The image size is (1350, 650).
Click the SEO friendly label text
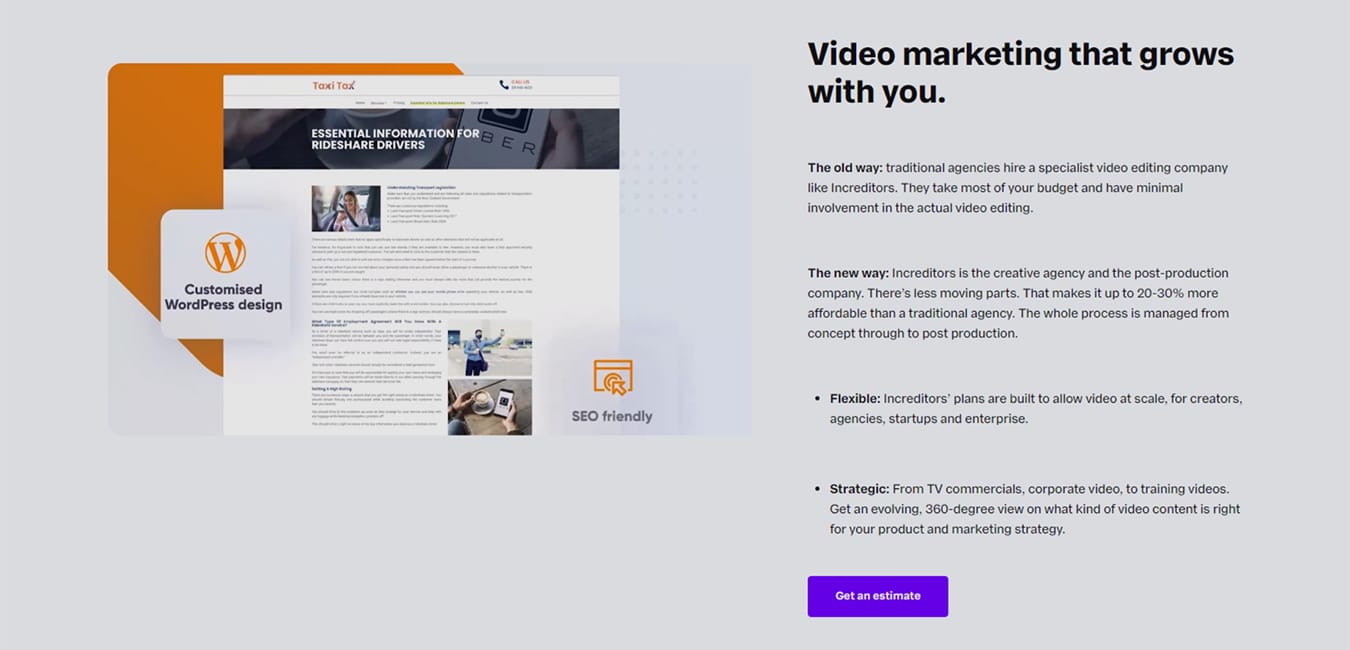[612, 416]
